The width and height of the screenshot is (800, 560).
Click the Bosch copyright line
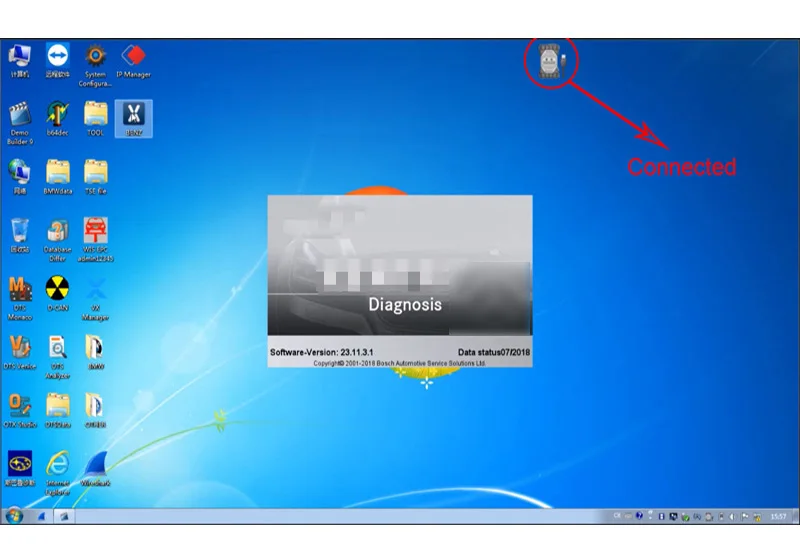coord(399,363)
